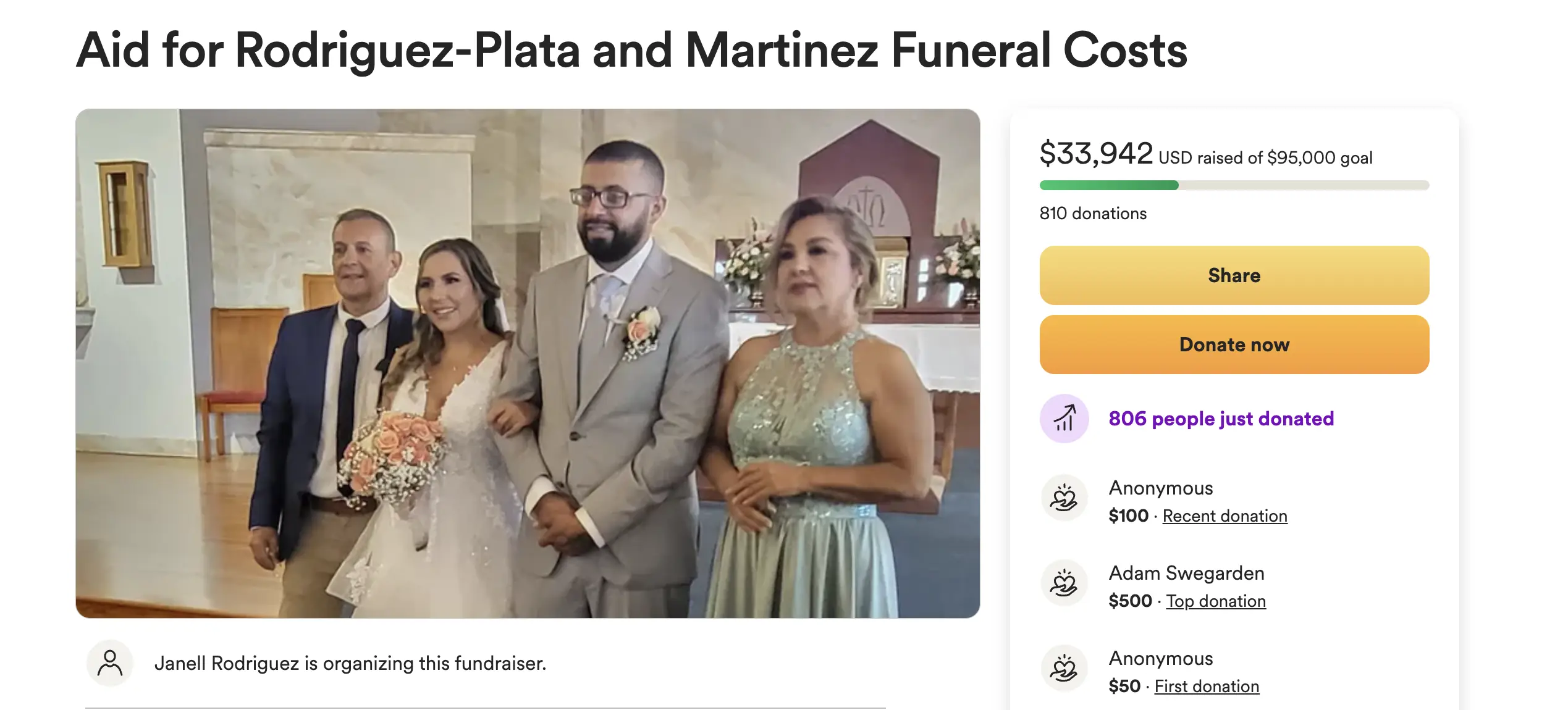Click the 810 donations count

click(1093, 214)
